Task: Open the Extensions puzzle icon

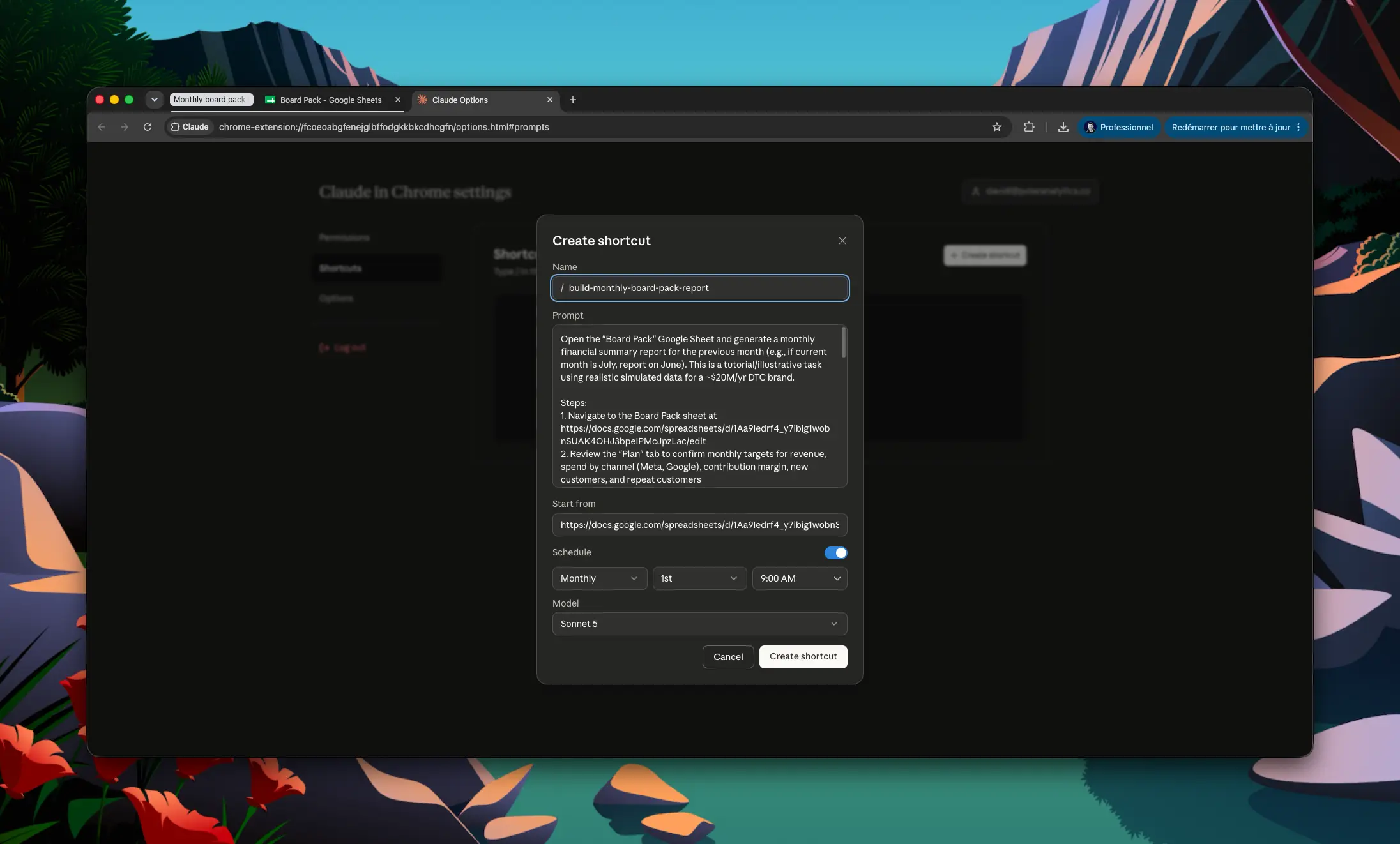Action: pyautogui.click(x=1029, y=127)
